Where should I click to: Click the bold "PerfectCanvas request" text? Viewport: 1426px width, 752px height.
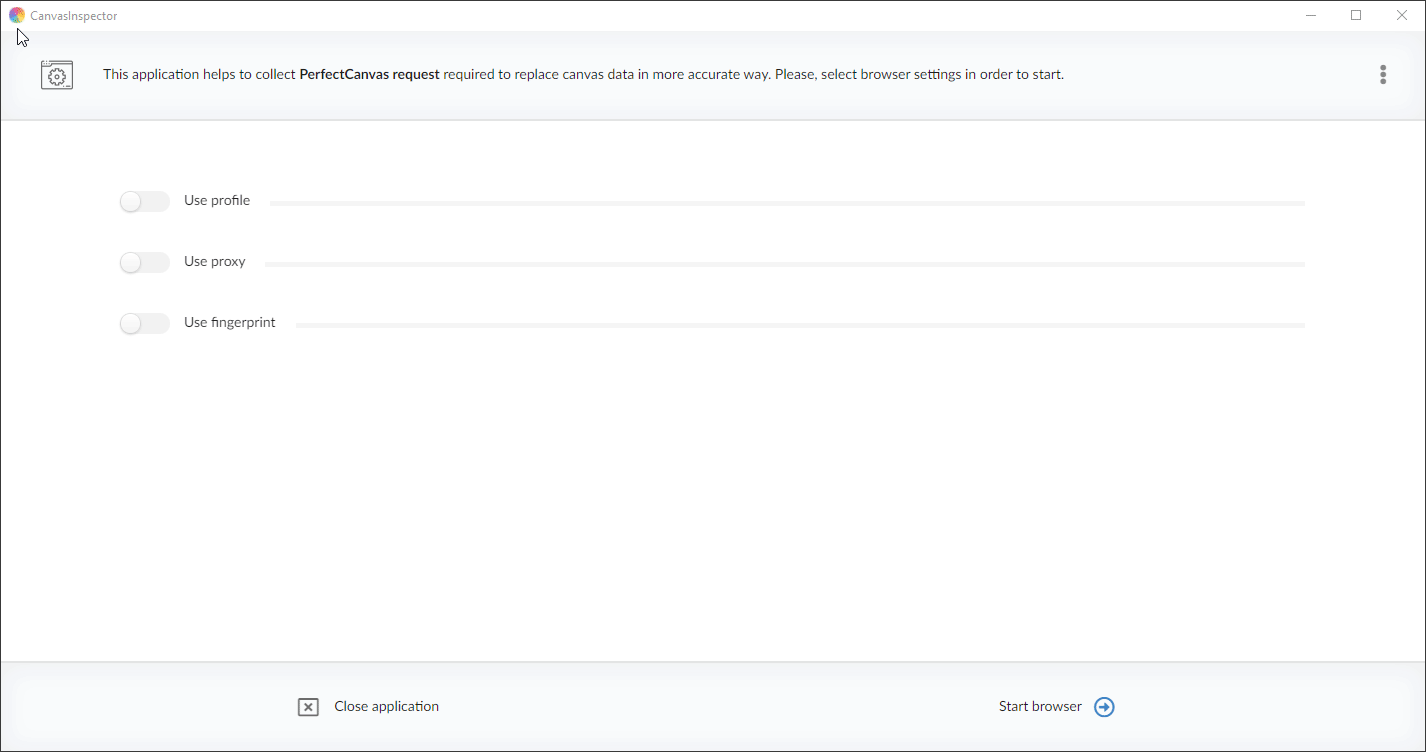click(x=369, y=75)
